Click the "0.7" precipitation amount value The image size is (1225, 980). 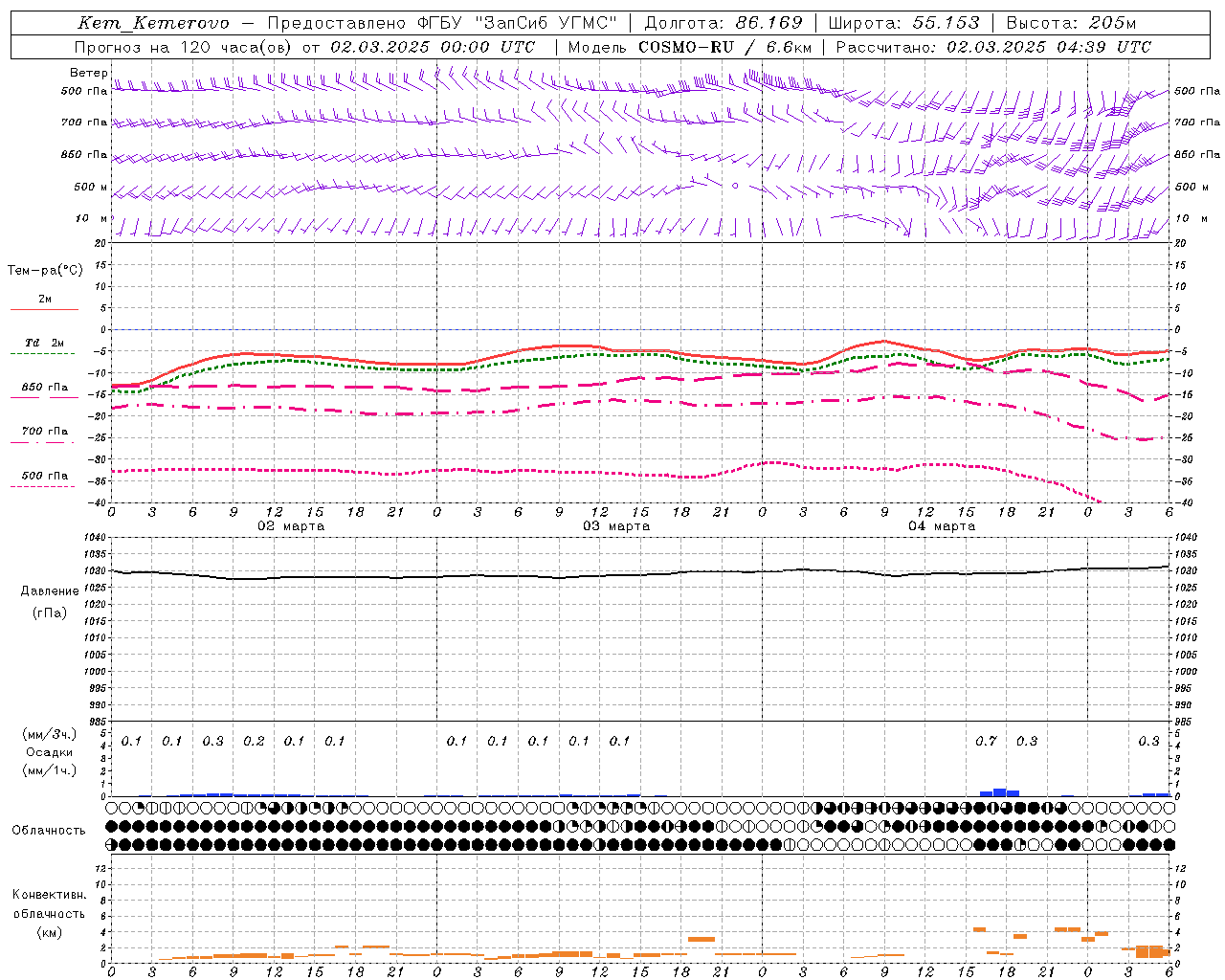click(986, 742)
